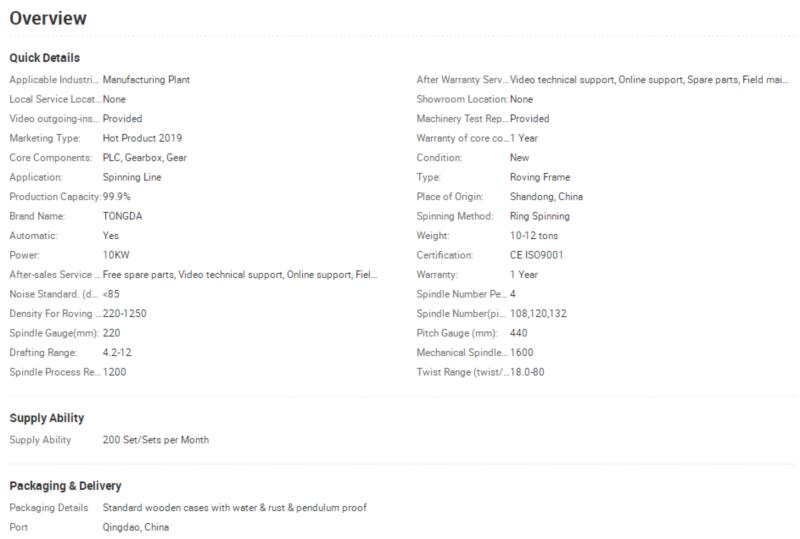Viewport: 800px width, 539px height.
Task: Click the truncated After Warranty Service value
Action: [x=649, y=80]
